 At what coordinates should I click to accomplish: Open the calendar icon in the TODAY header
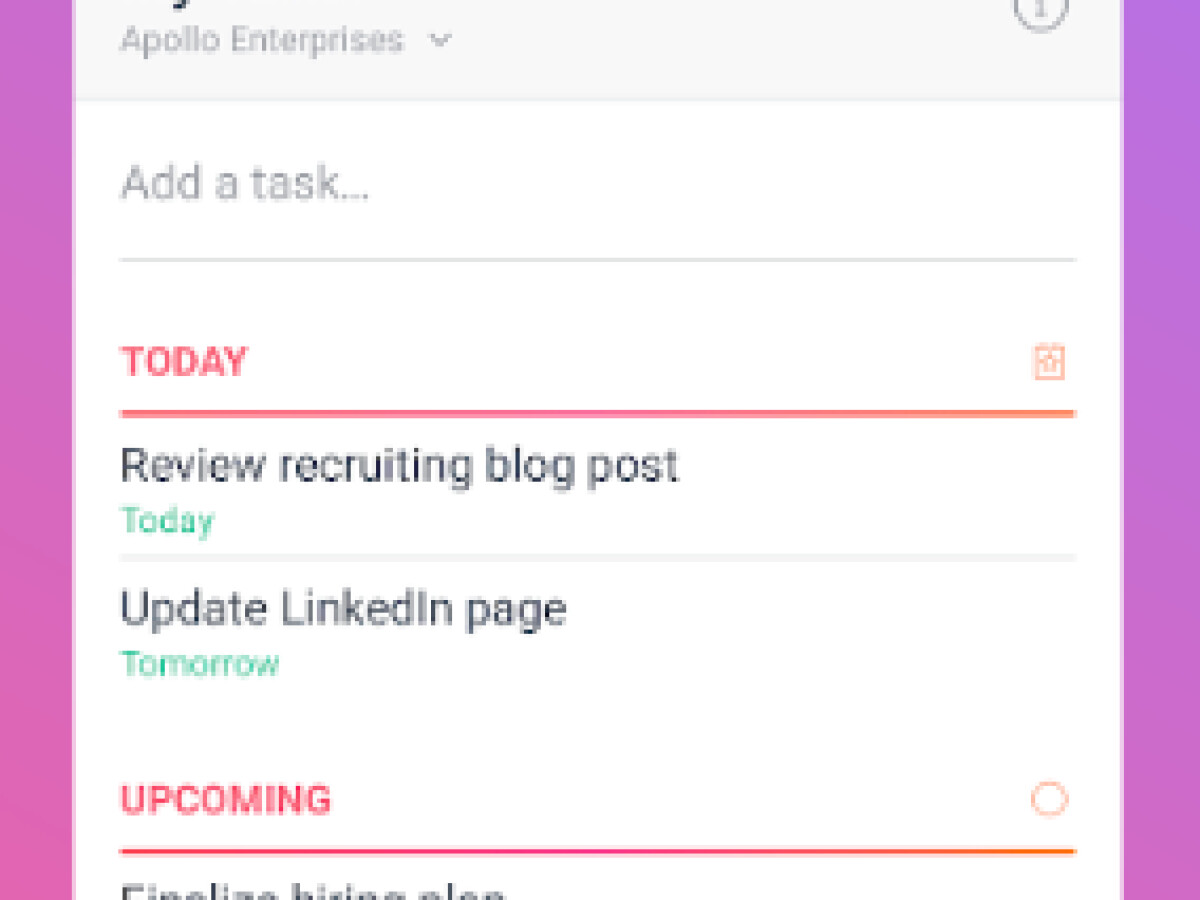(1051, 364)
